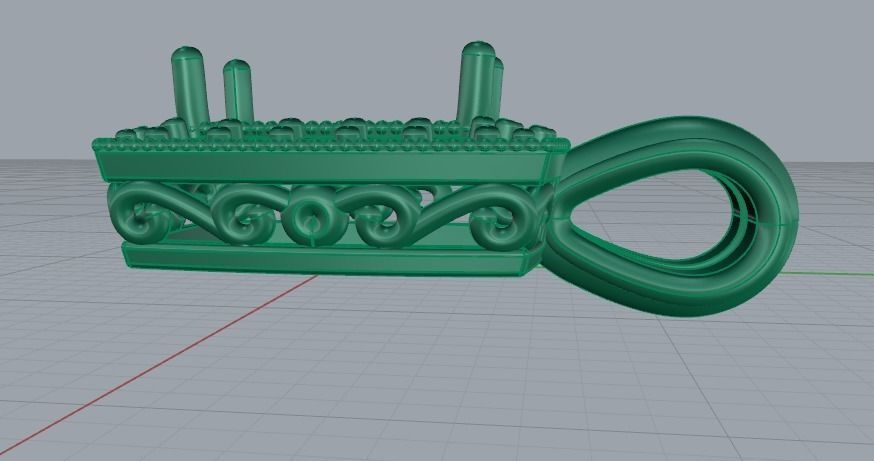Select the shorter second prong on the left
The height and width of the screenshot is (461, 874).
click(x=239, y=91)
